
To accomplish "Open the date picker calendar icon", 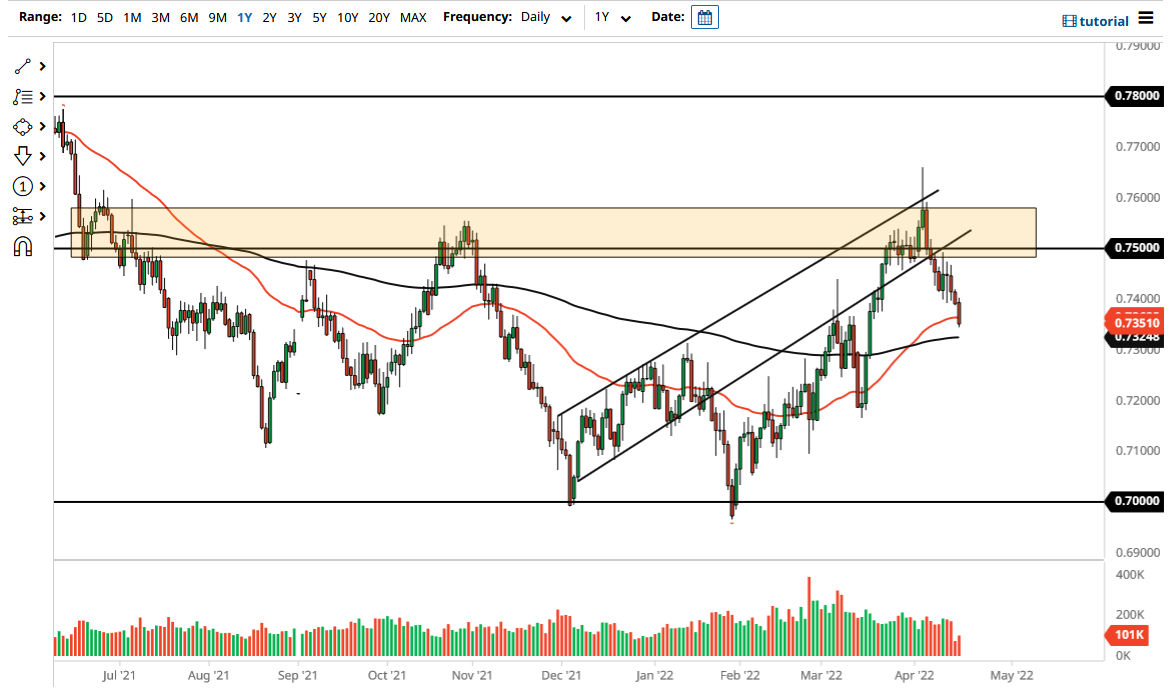I will pos(705,17).
